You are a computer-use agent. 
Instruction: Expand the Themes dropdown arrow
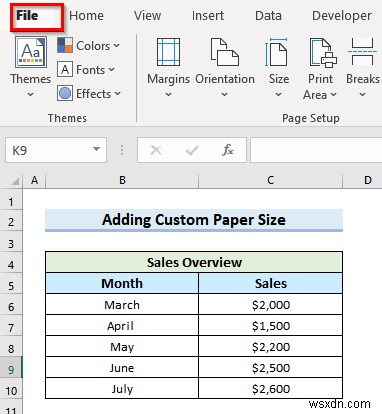30,95
